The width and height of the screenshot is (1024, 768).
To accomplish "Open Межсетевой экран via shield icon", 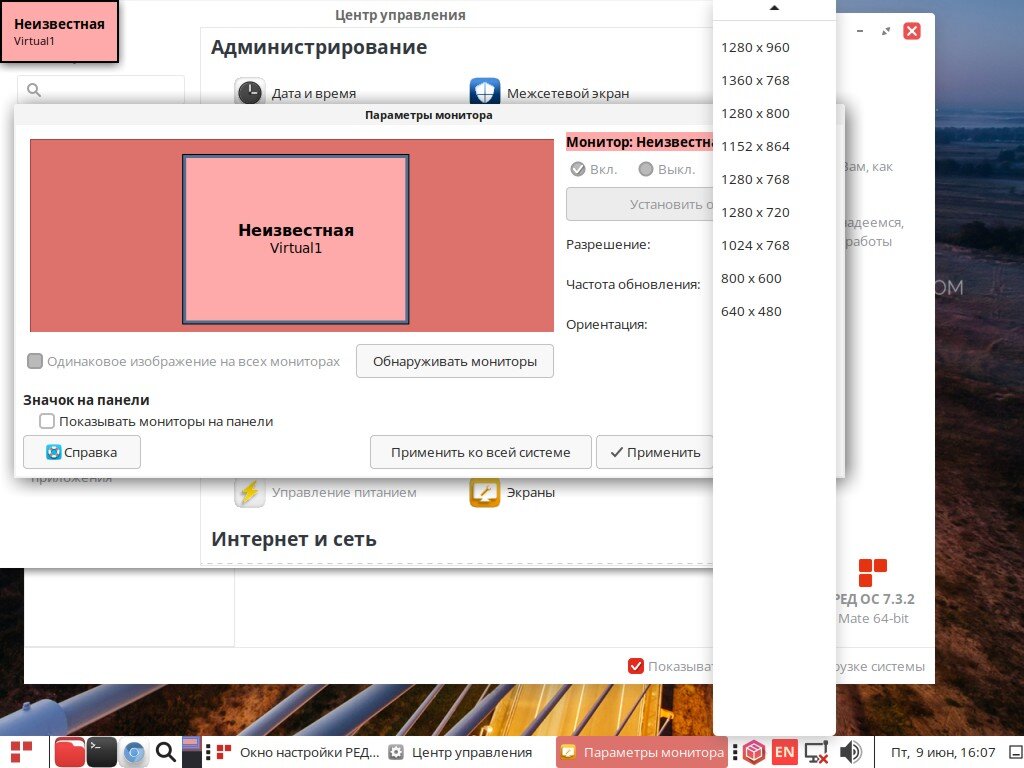I will 484,92.
